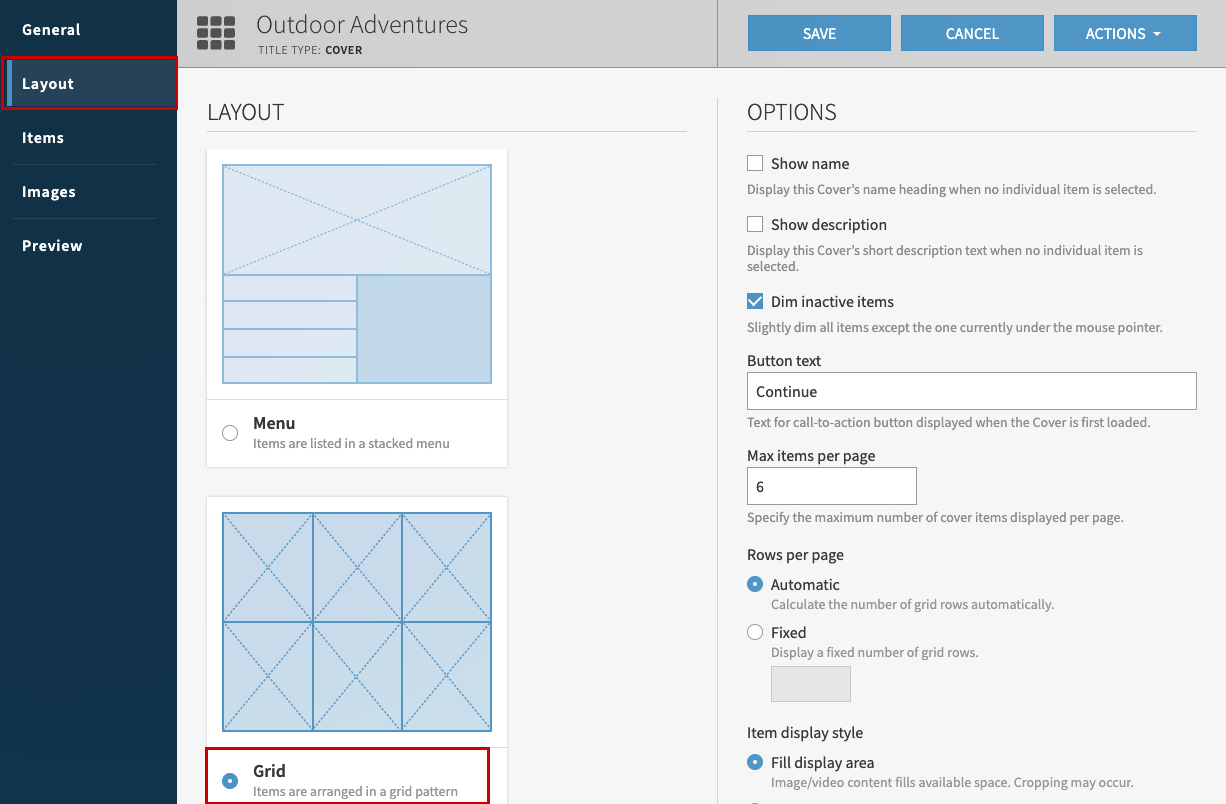
Task: Open the Preview section
Action: pos(52,246)
